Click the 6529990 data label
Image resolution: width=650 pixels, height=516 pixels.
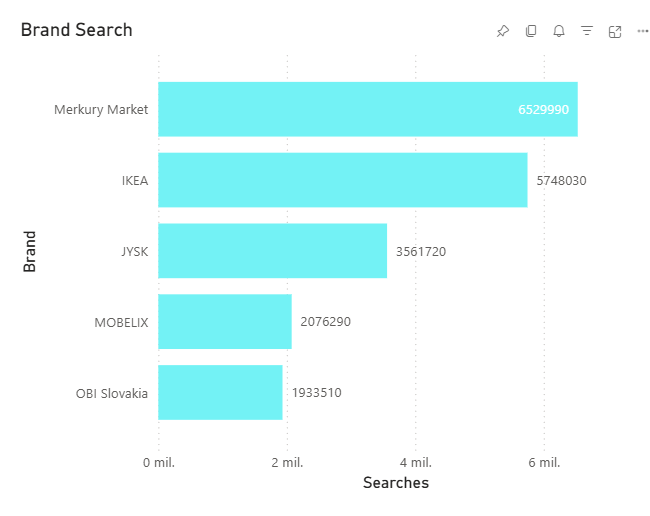pyautogui.click(x=543, y=109)
